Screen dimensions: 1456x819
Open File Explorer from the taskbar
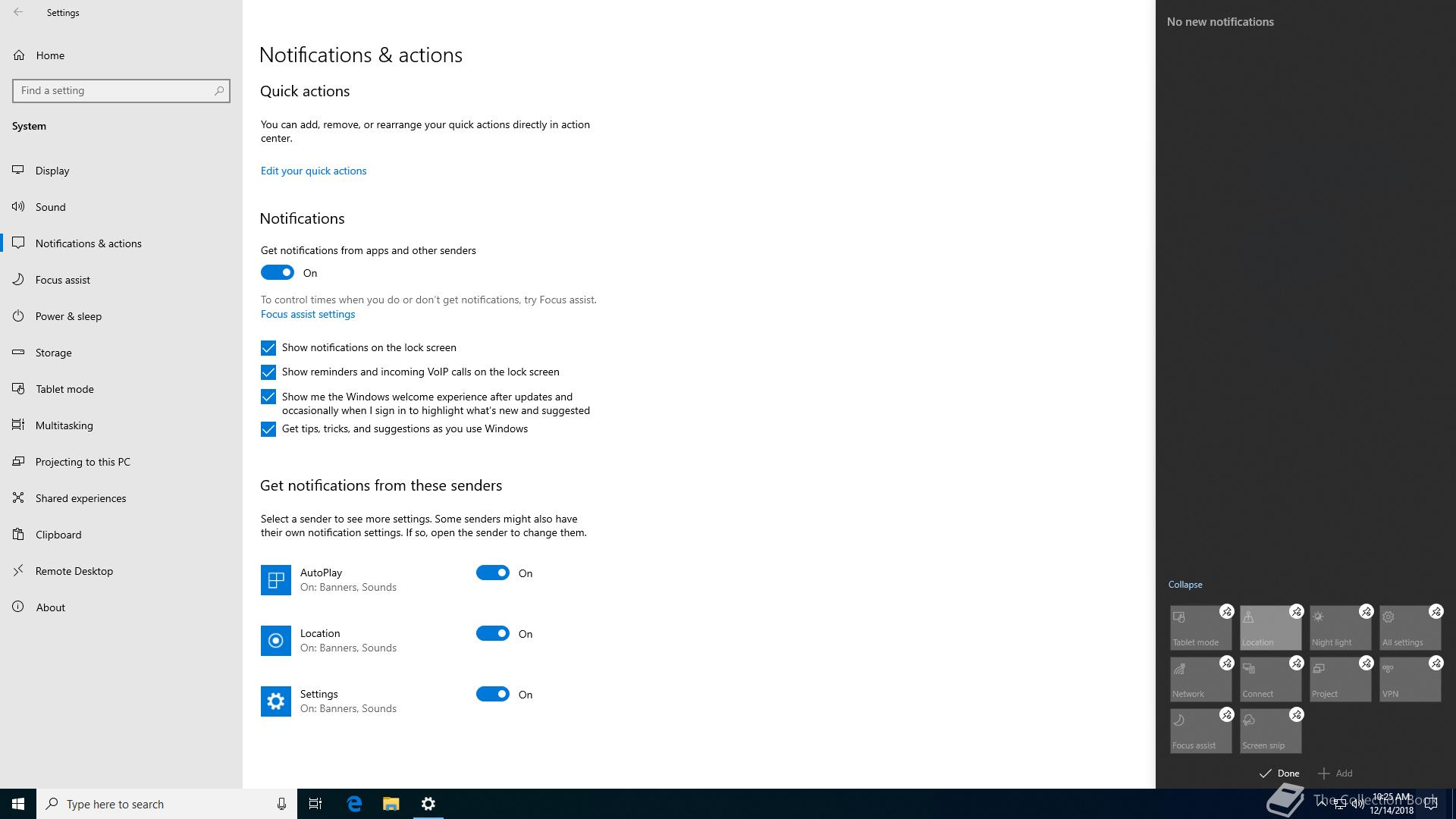tap(391, 804)
